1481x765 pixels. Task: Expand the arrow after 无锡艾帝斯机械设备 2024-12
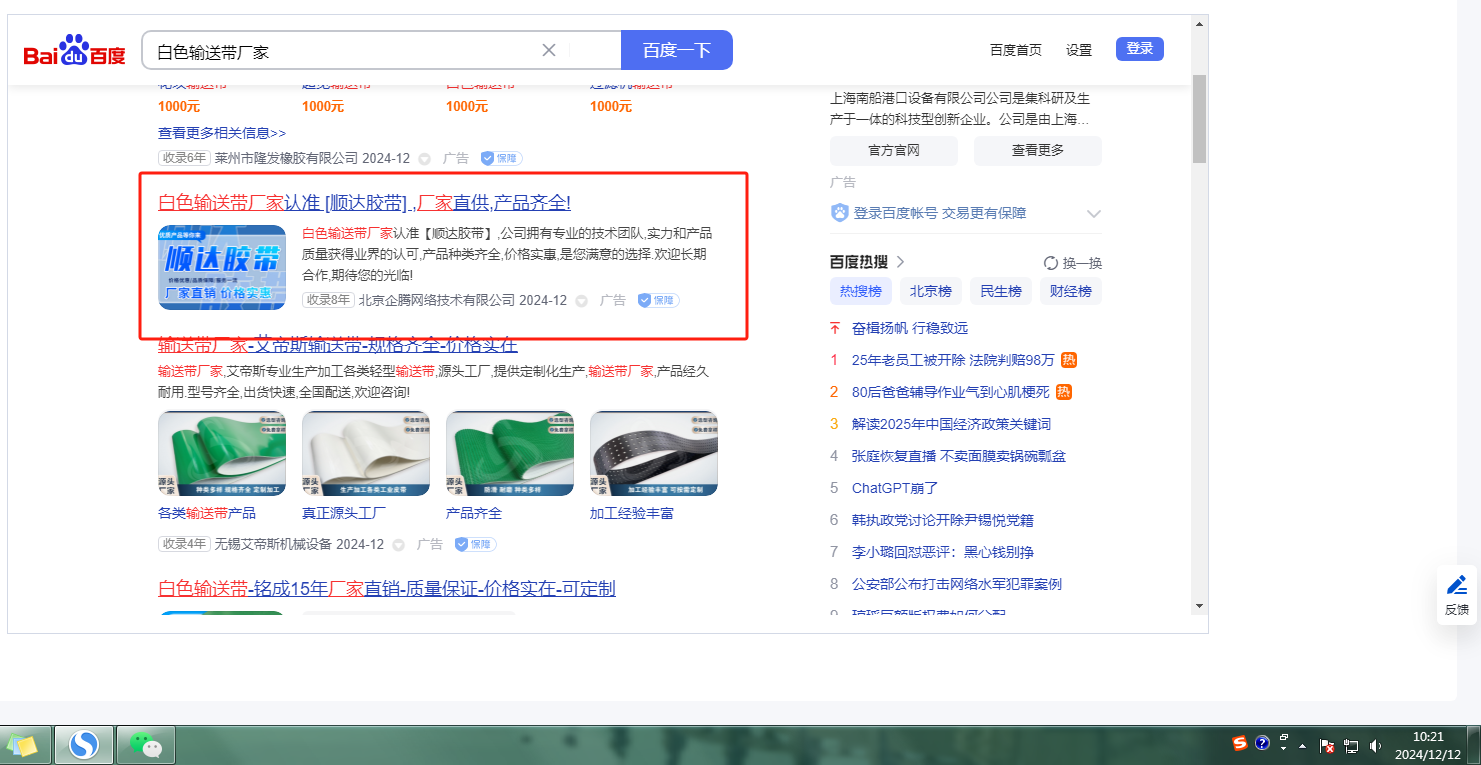398,545
